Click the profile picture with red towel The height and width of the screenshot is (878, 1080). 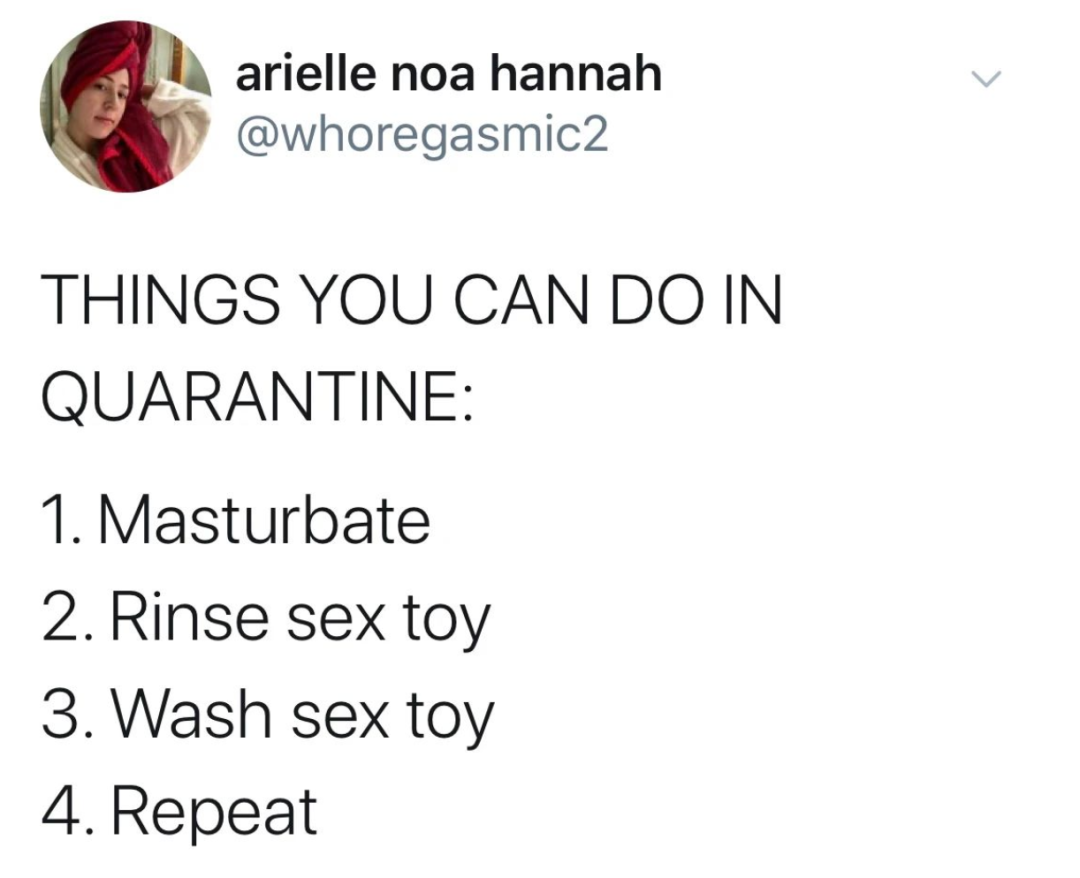coord(126,107)
